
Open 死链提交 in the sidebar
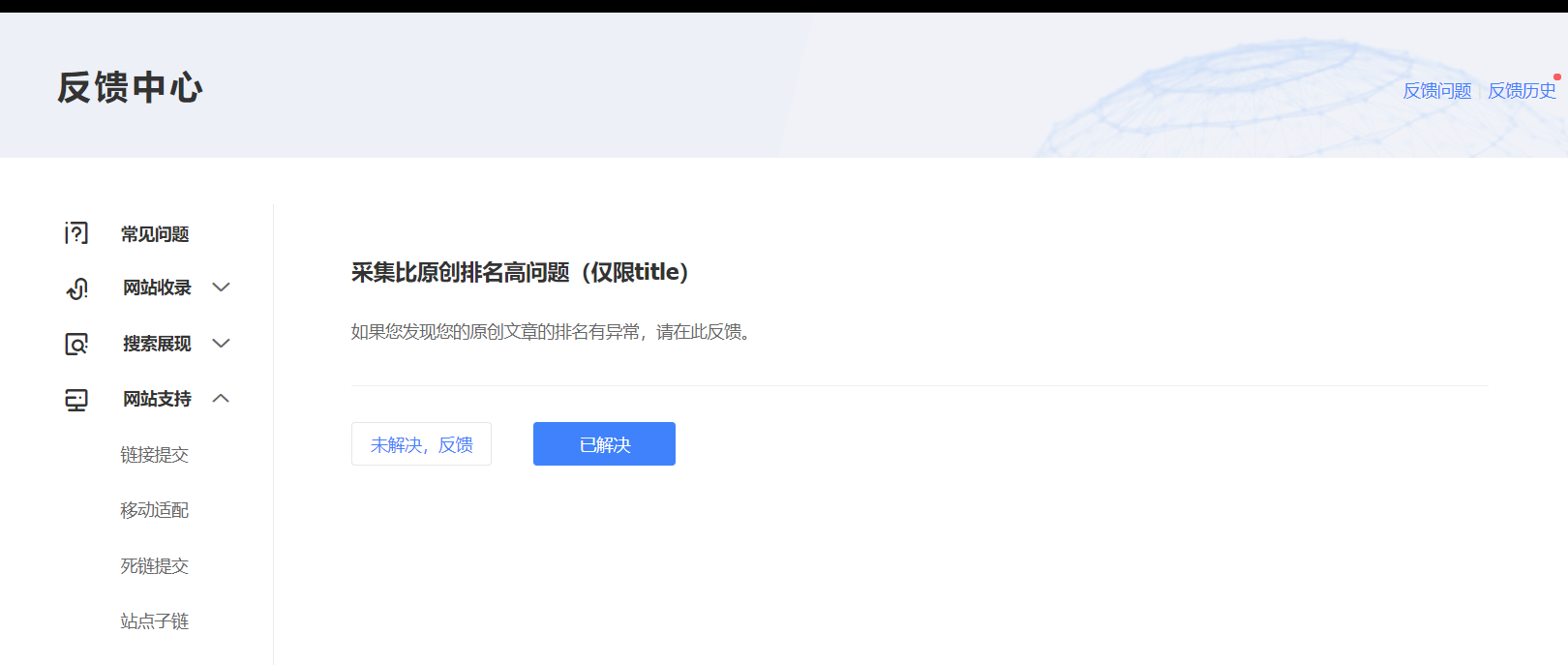[x=154, y=566]
